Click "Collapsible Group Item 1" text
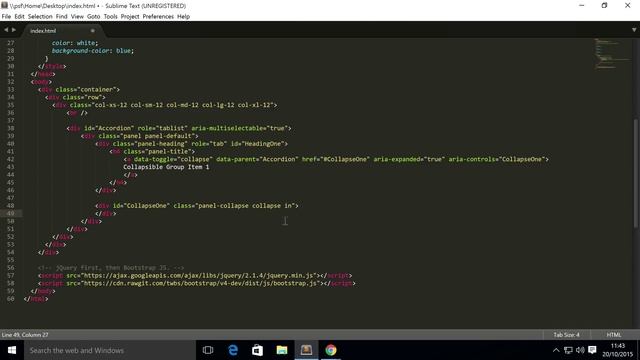The width and height of the screenshot is (640, 360). (x=166, y=167)
